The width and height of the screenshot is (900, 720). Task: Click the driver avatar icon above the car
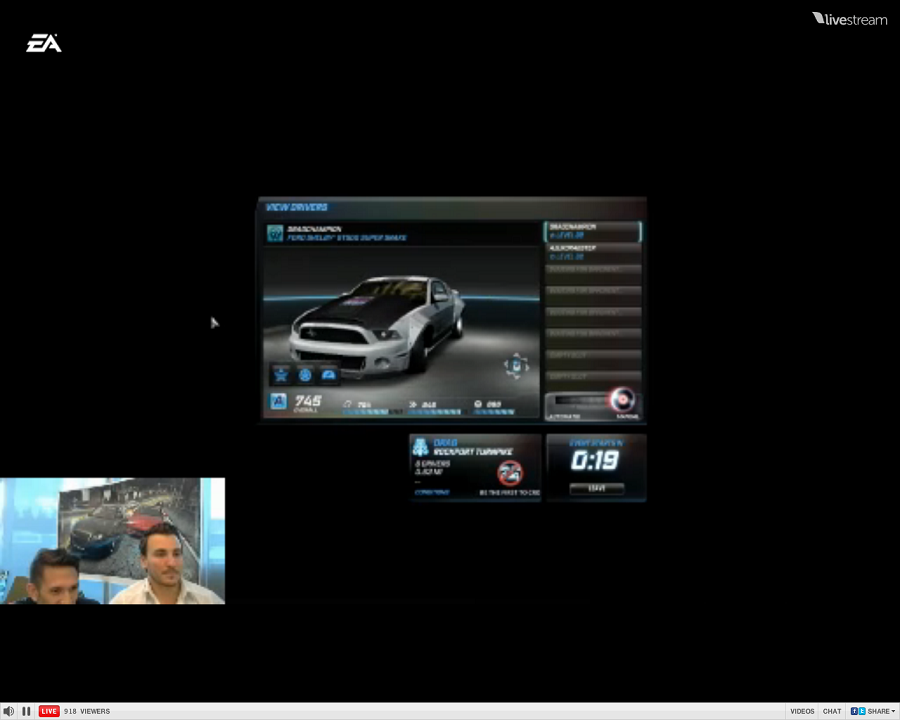tap(276, 233)
